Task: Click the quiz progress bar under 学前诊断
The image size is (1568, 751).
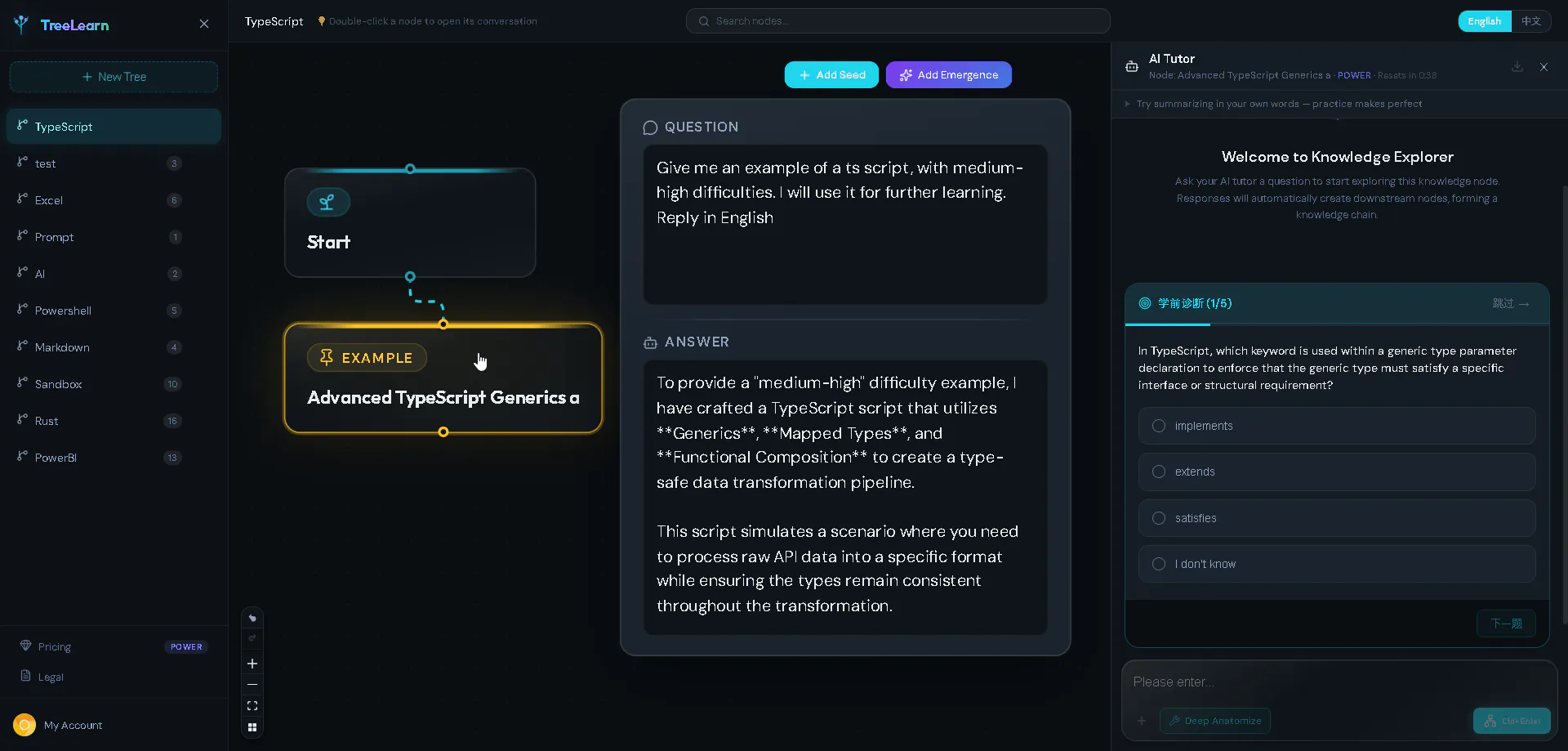Action: click(1337, 324)
